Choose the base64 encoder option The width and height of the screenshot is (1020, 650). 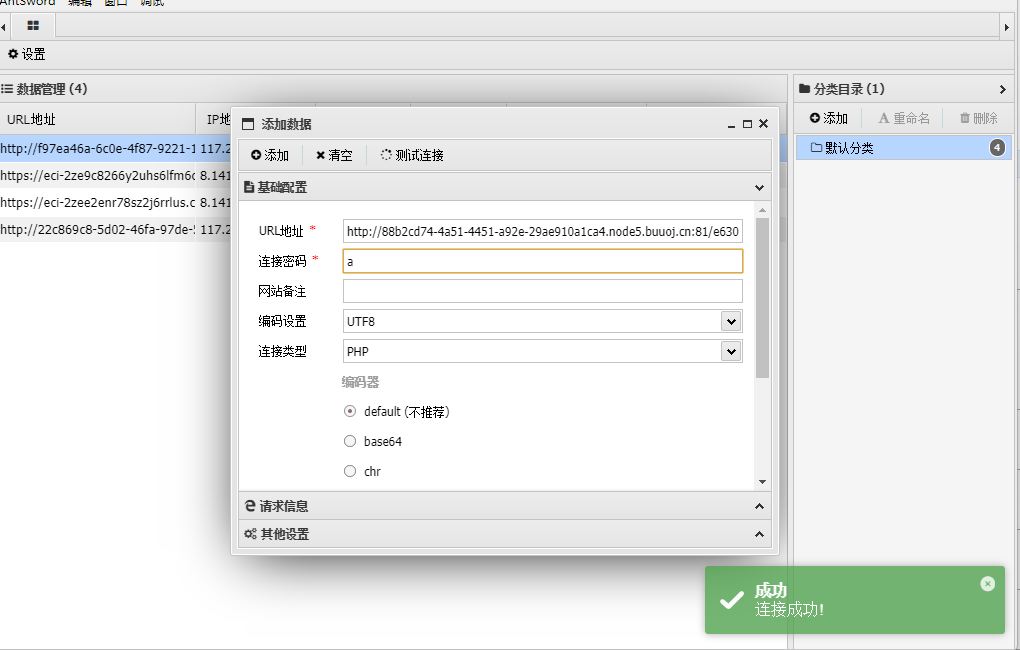[x=350, y=441]
